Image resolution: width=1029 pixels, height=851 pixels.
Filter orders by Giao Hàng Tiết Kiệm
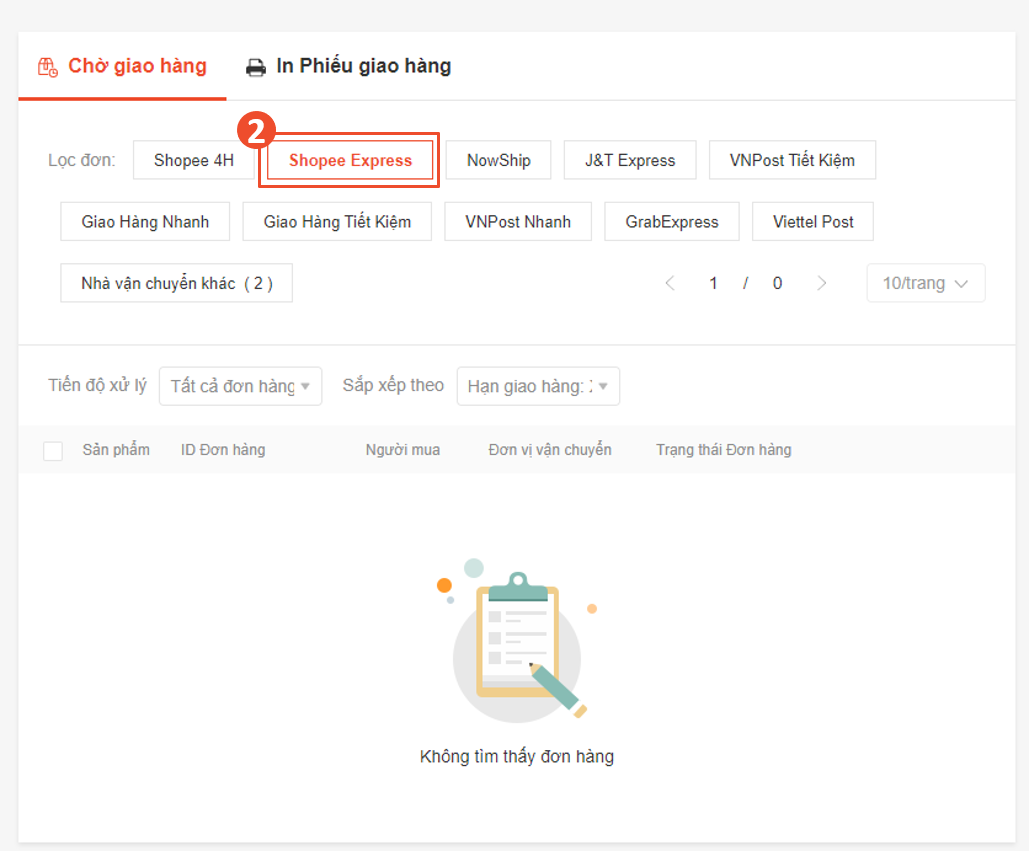click(337, 222)
